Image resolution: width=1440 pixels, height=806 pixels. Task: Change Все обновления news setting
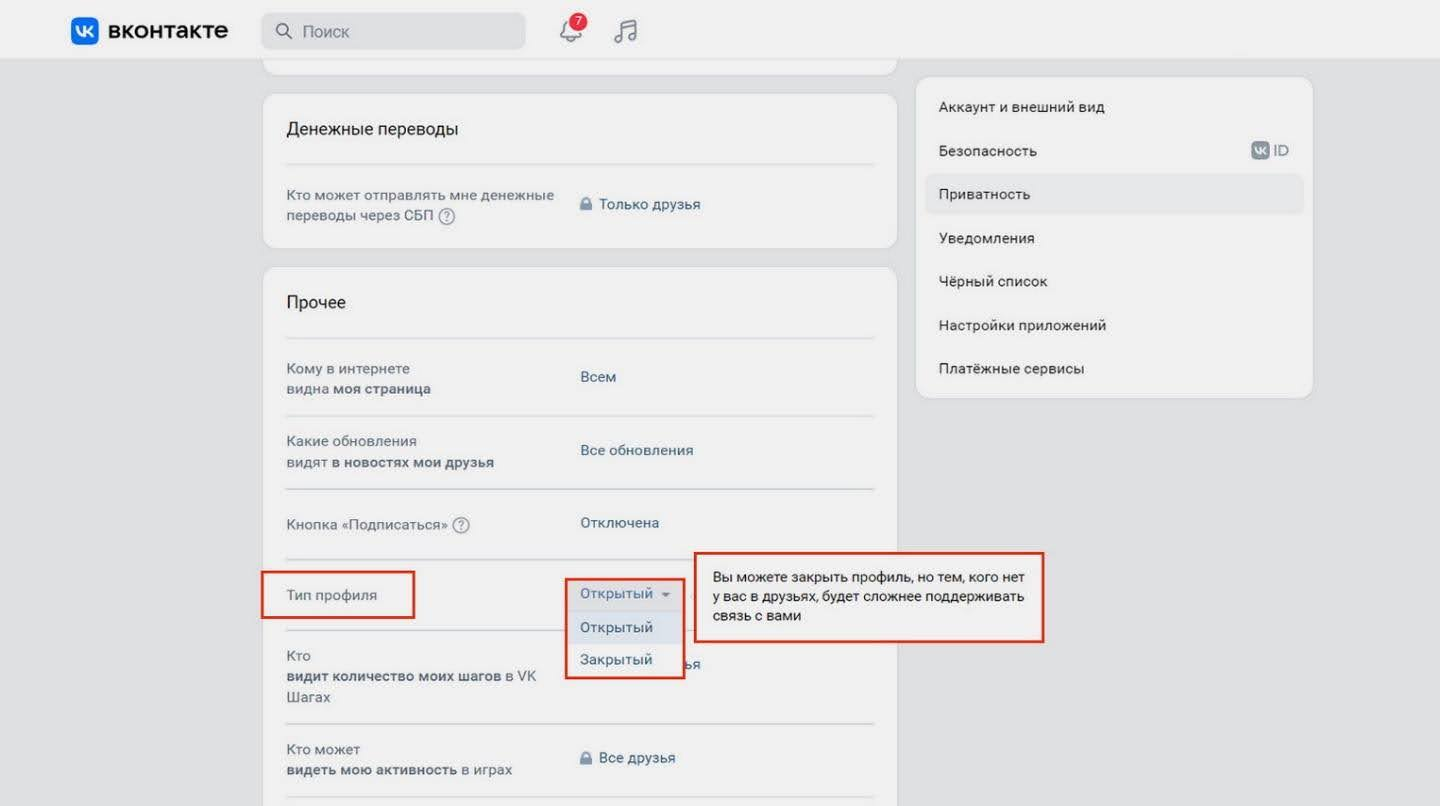(x=636, y=450)
